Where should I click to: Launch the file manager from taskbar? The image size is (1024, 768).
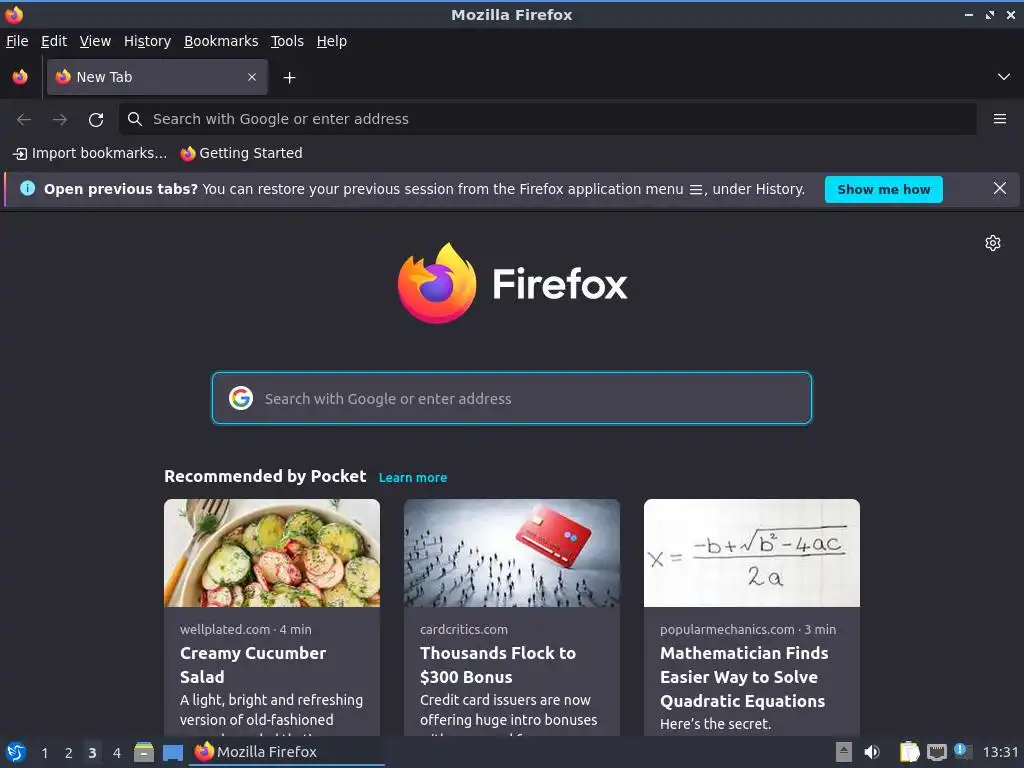[x=144, y=752]
